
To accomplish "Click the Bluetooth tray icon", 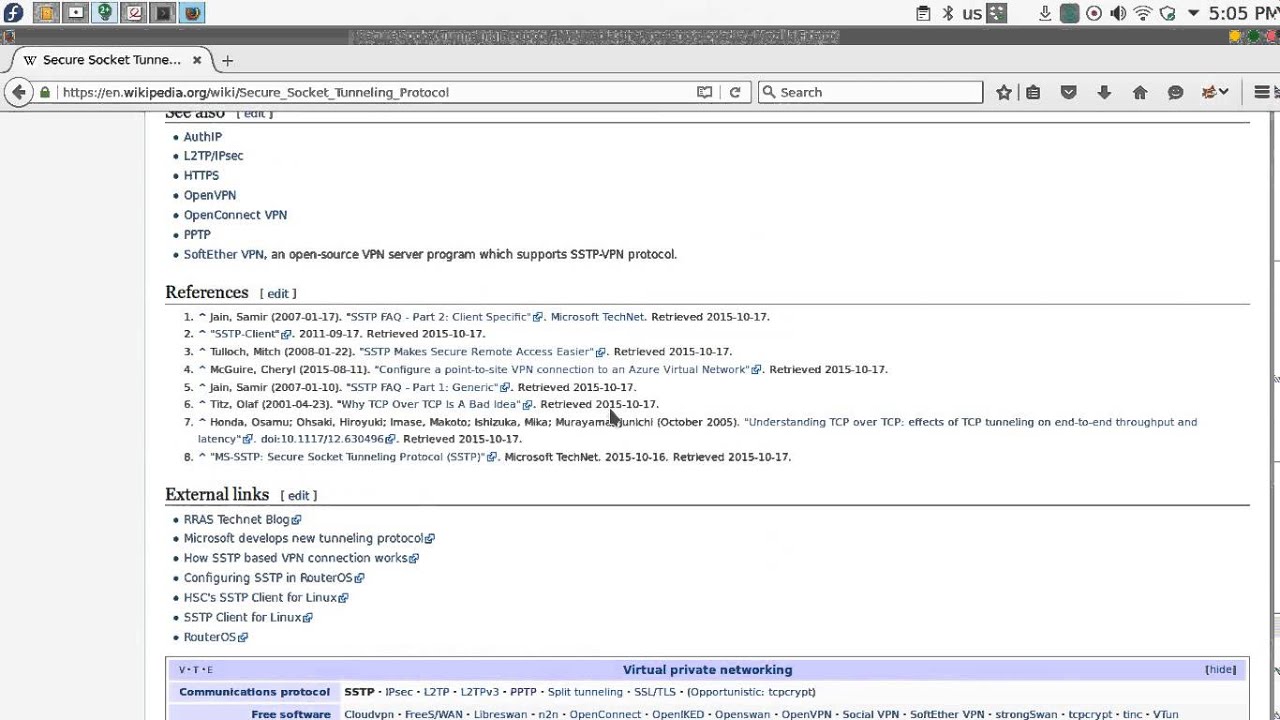I will (948, 13).
